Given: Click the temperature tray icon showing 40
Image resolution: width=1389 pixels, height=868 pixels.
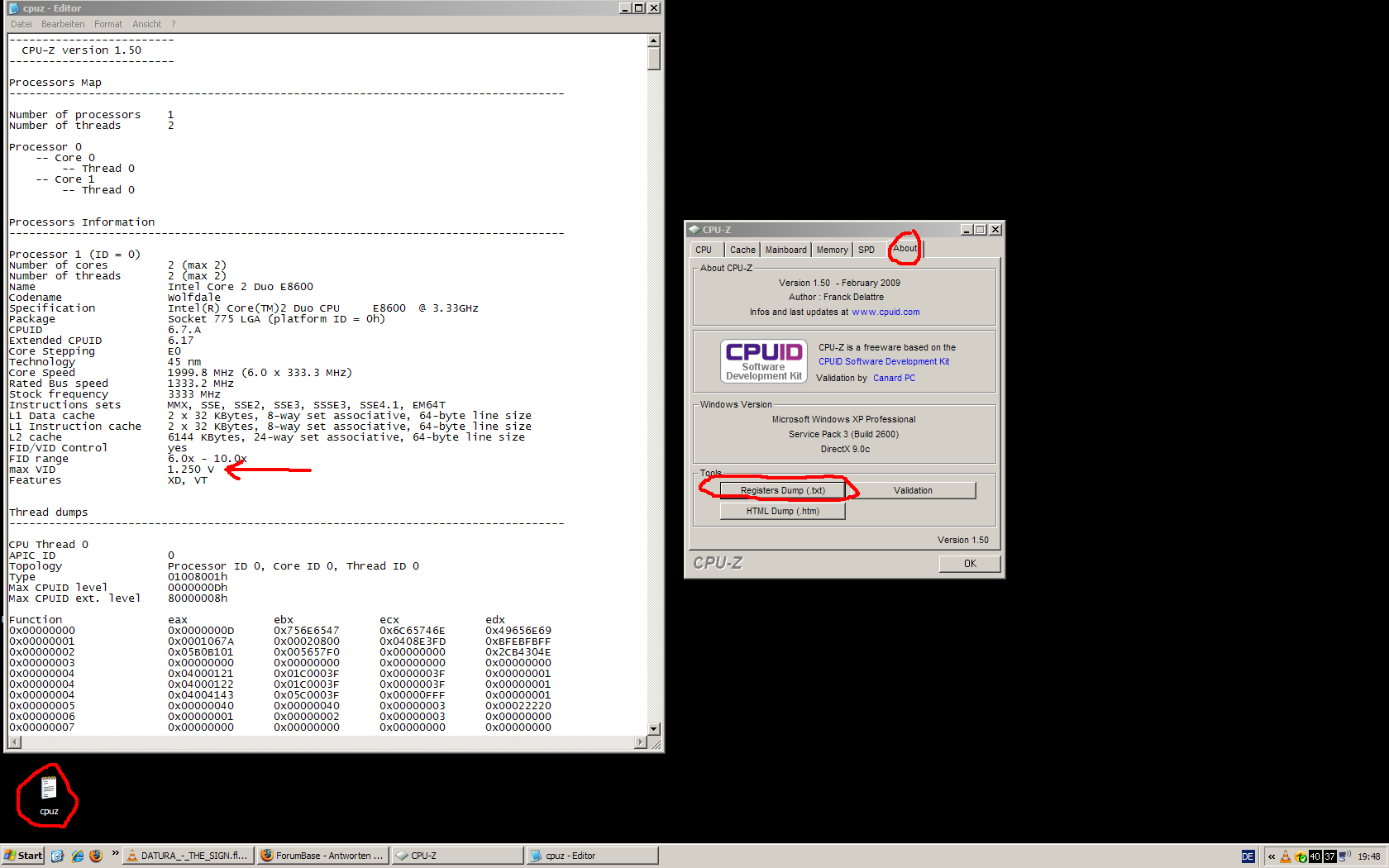Looking at the screenshot, I should pos(1315,856).
